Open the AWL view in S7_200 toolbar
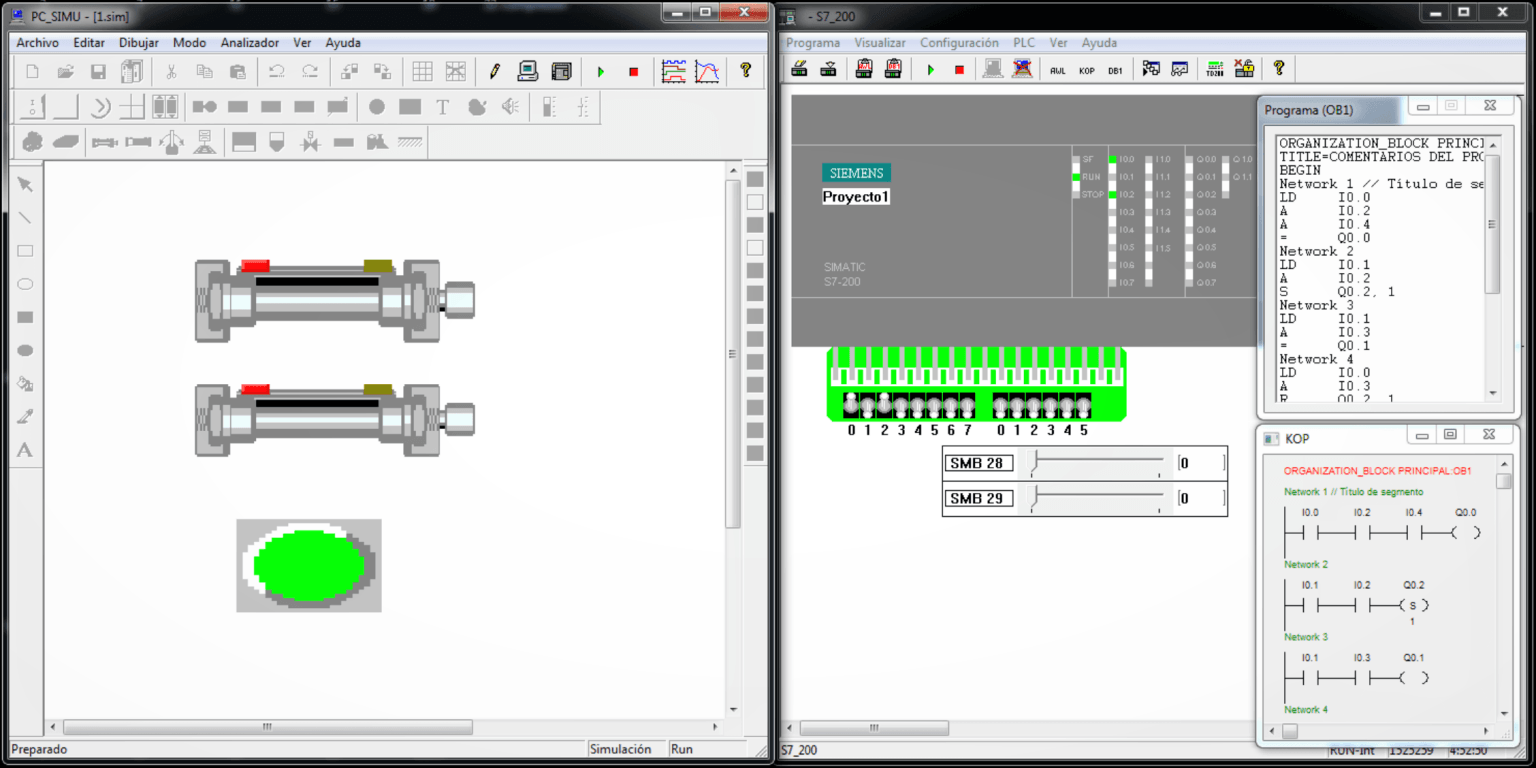 pos(1057,70)
